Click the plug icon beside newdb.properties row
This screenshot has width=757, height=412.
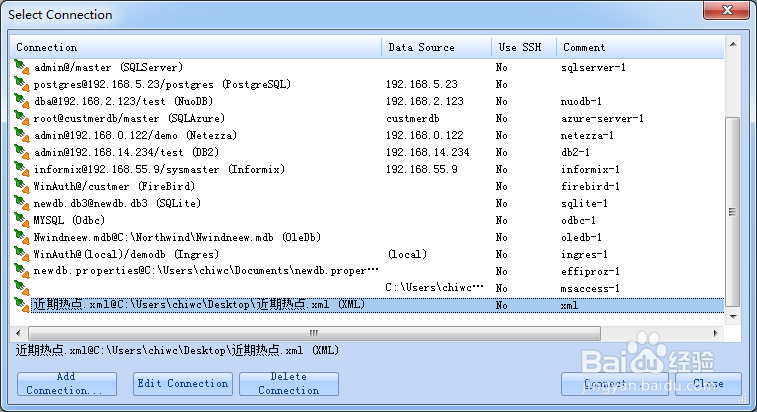point(22,271)
